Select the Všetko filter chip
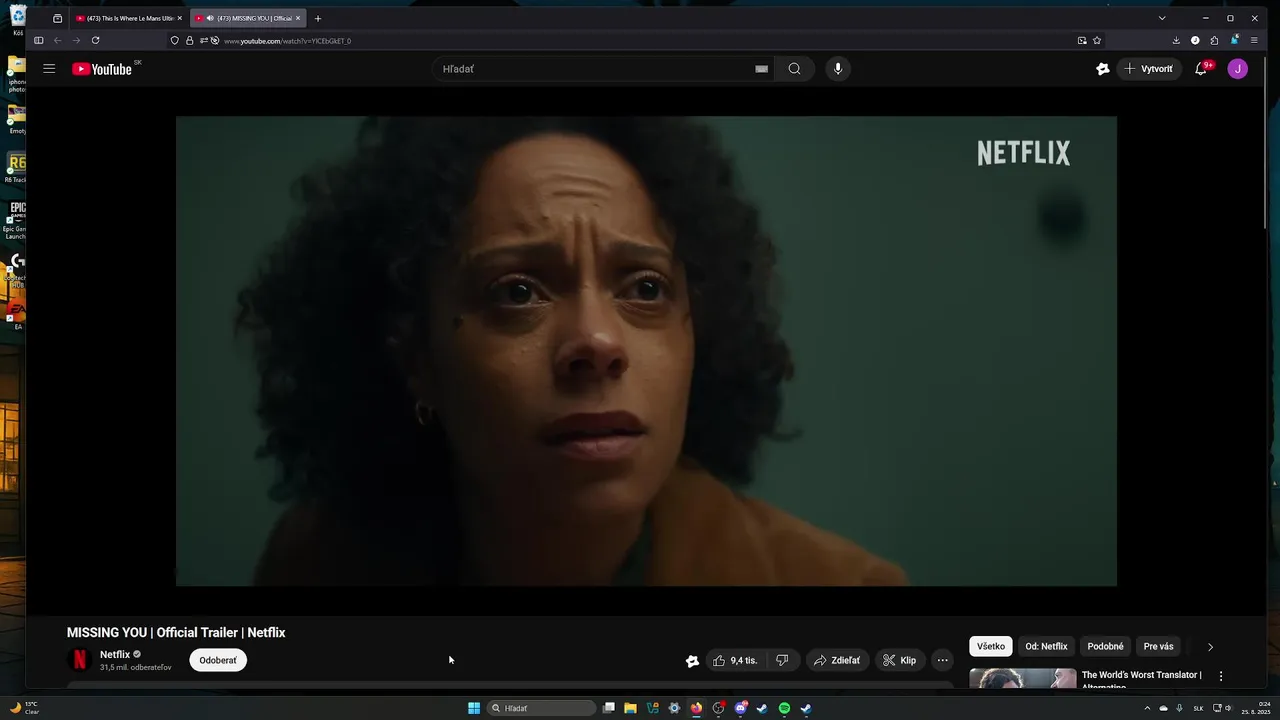The image size is (1280, 720). pyautogui.click(x=991, y=646)
